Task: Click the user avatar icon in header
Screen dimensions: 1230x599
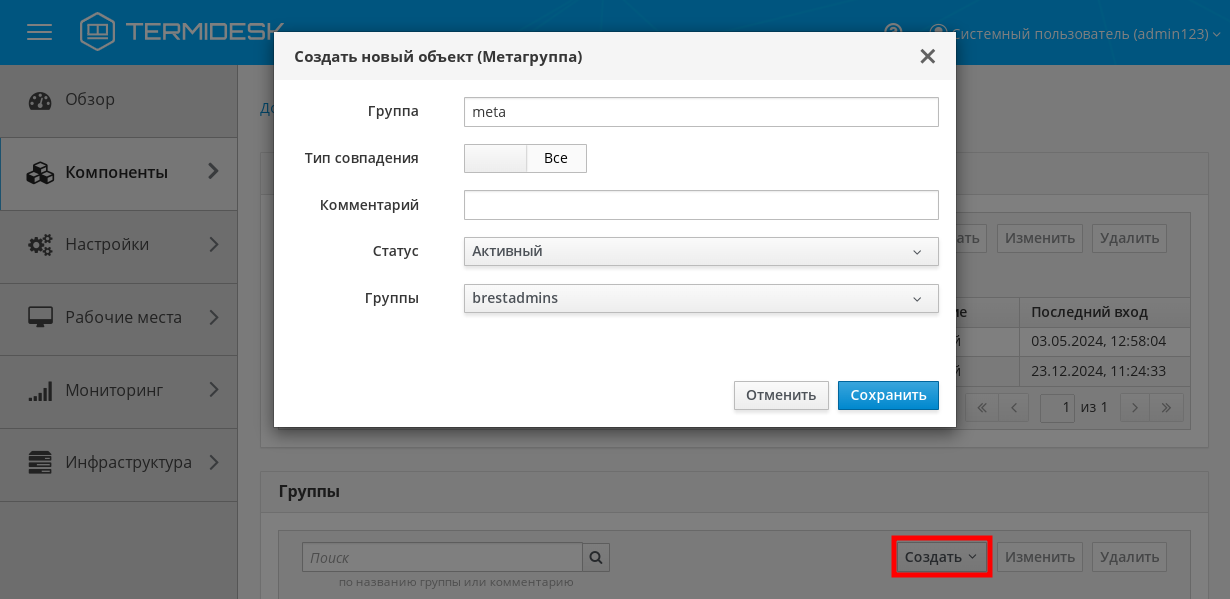Action: tap(938, 33)
